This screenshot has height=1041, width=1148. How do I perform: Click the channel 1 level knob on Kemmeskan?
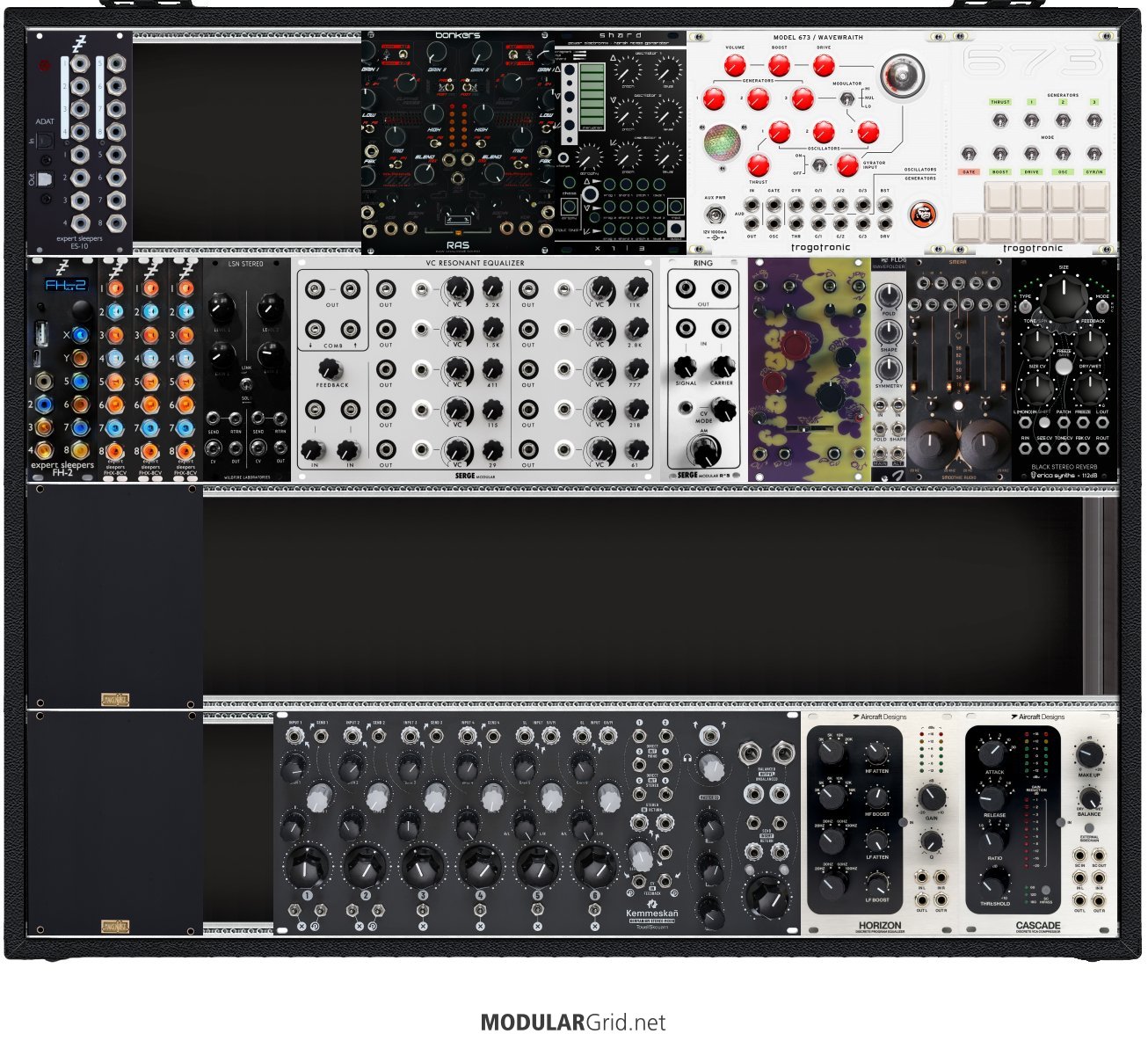click(x=306, y=865)
